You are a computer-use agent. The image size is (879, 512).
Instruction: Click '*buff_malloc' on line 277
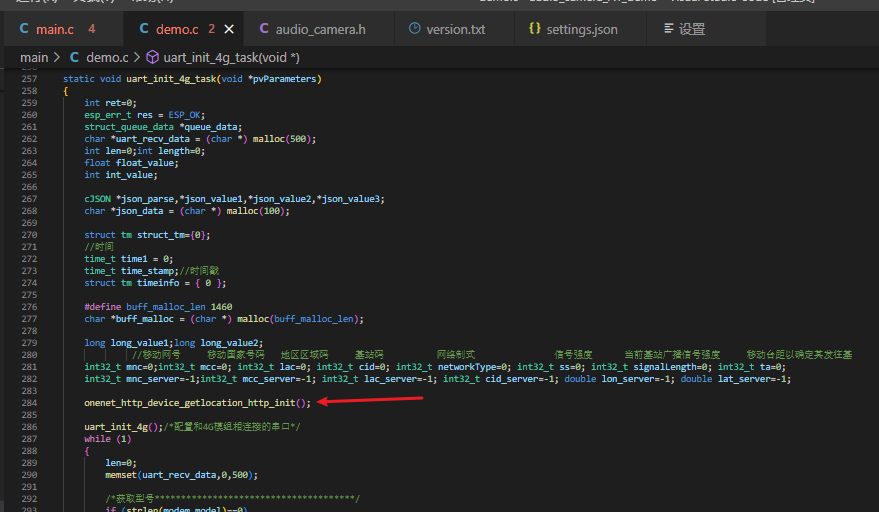tap(142, 319)
